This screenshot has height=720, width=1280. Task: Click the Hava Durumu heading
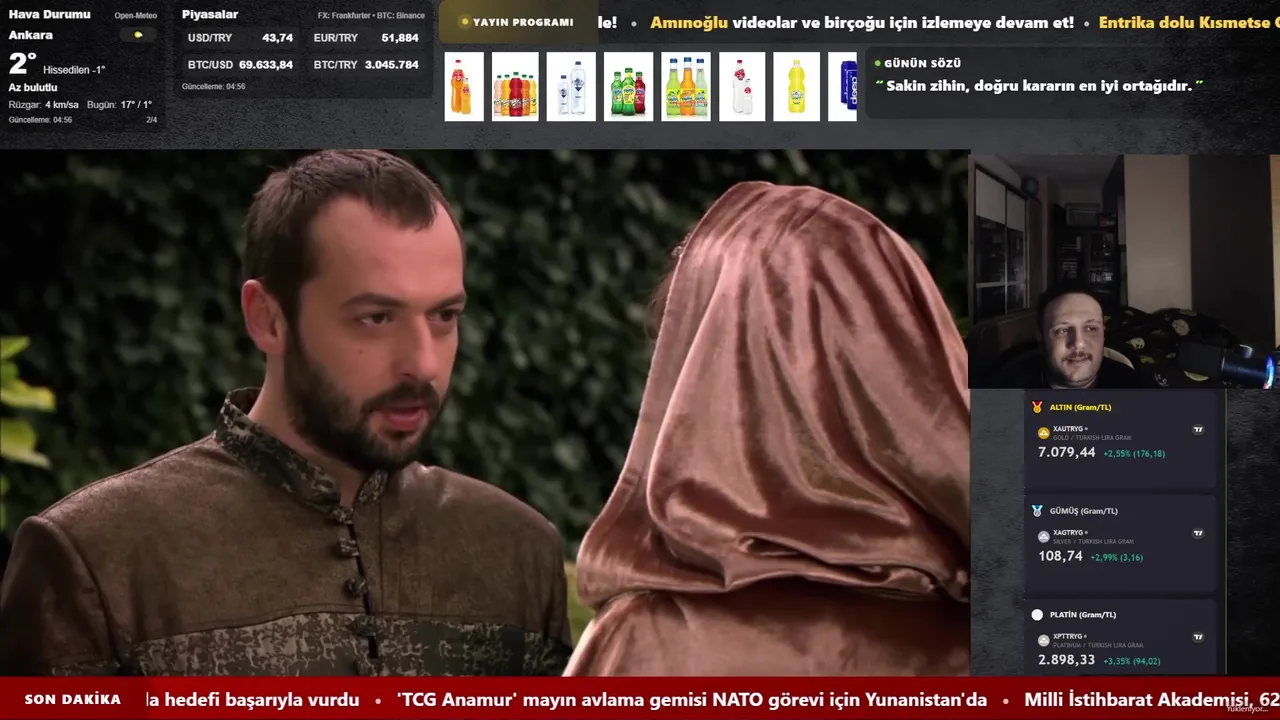point(49,14)
